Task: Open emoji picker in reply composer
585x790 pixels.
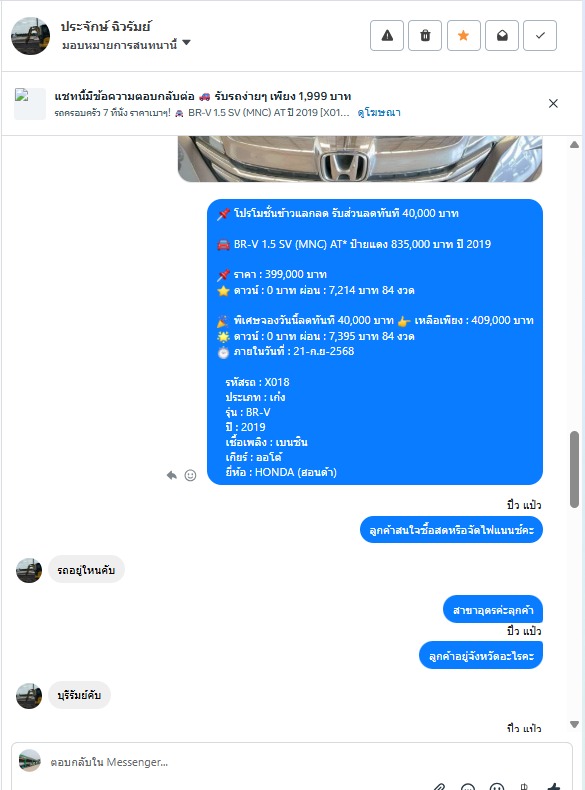Action: (497, 786)
